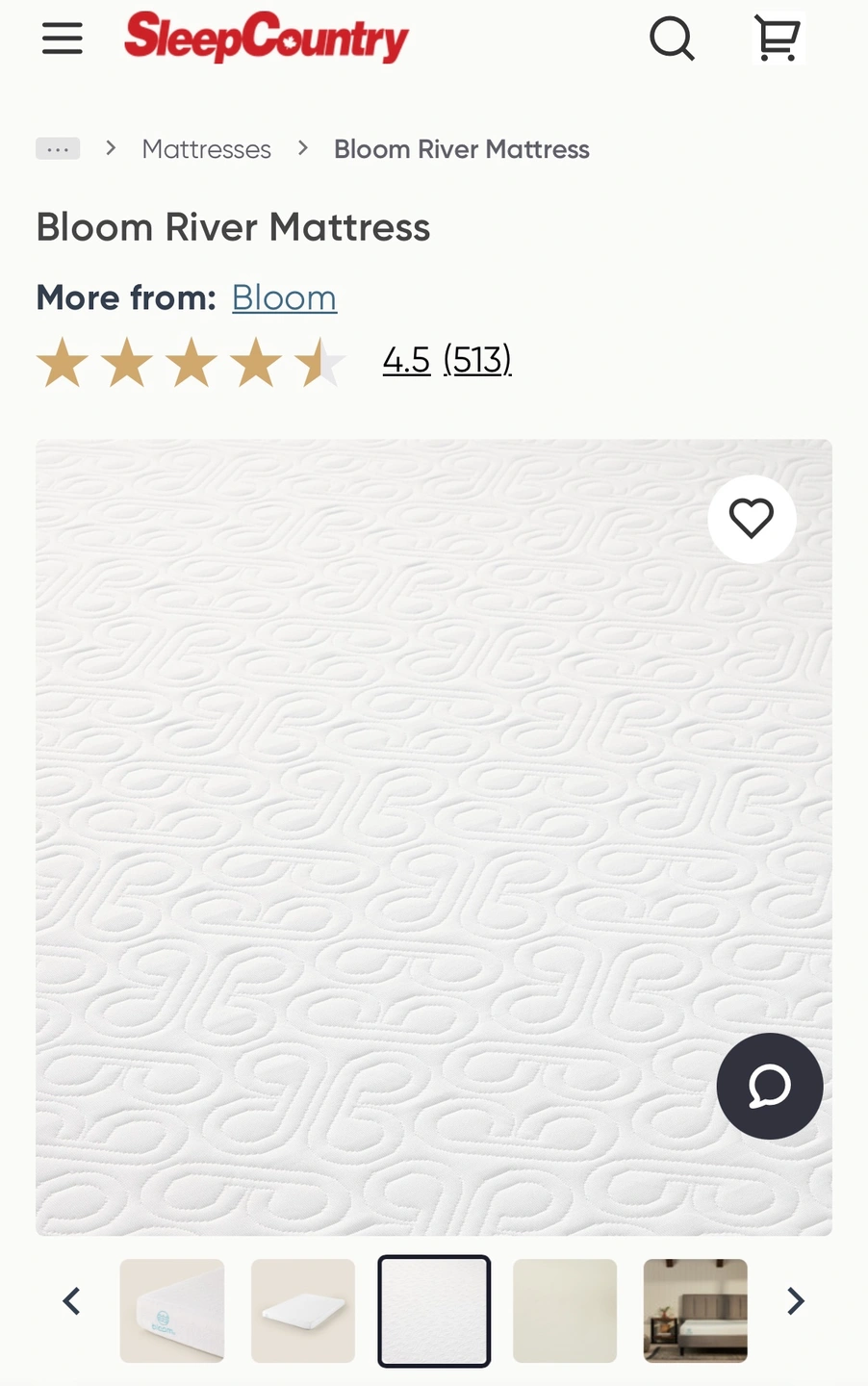Click the gold star rating row
Image resolution: width=868 pixels, height=1386 pixels.
pyautogui.click(x=191, y=363)
